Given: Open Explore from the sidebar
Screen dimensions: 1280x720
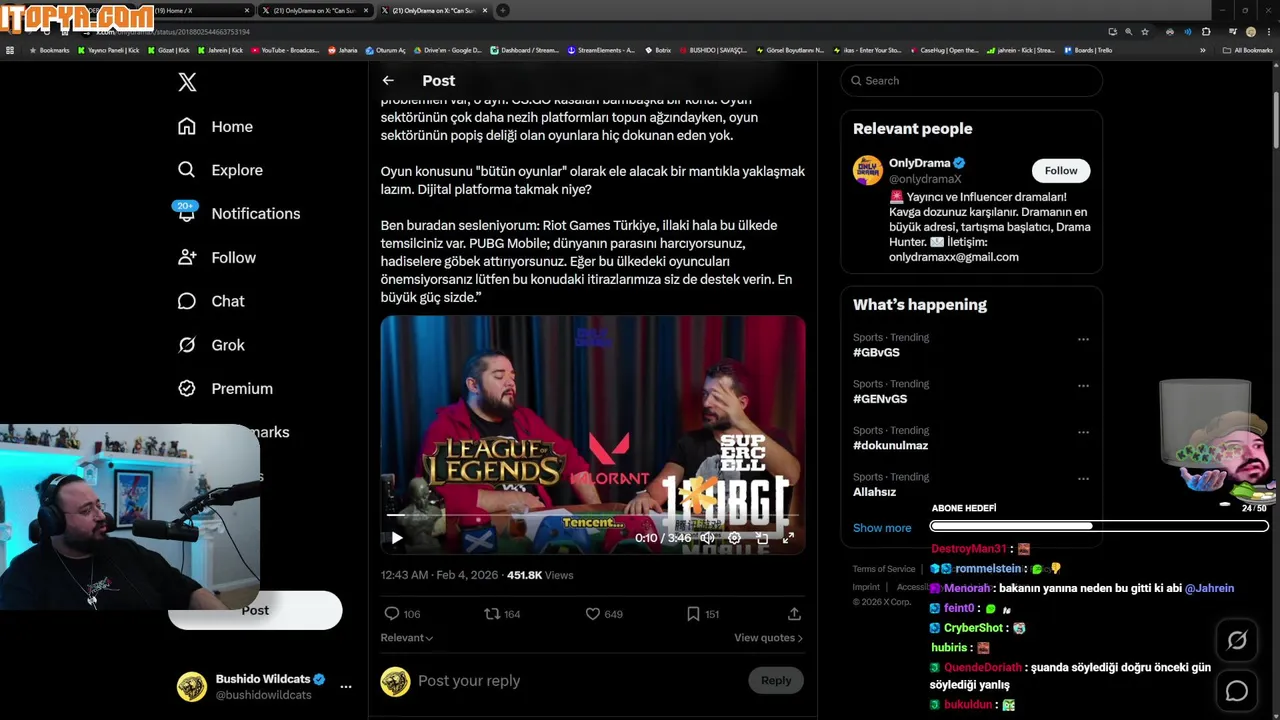Looking at the screenshot, I should click(x=220, y=170).
